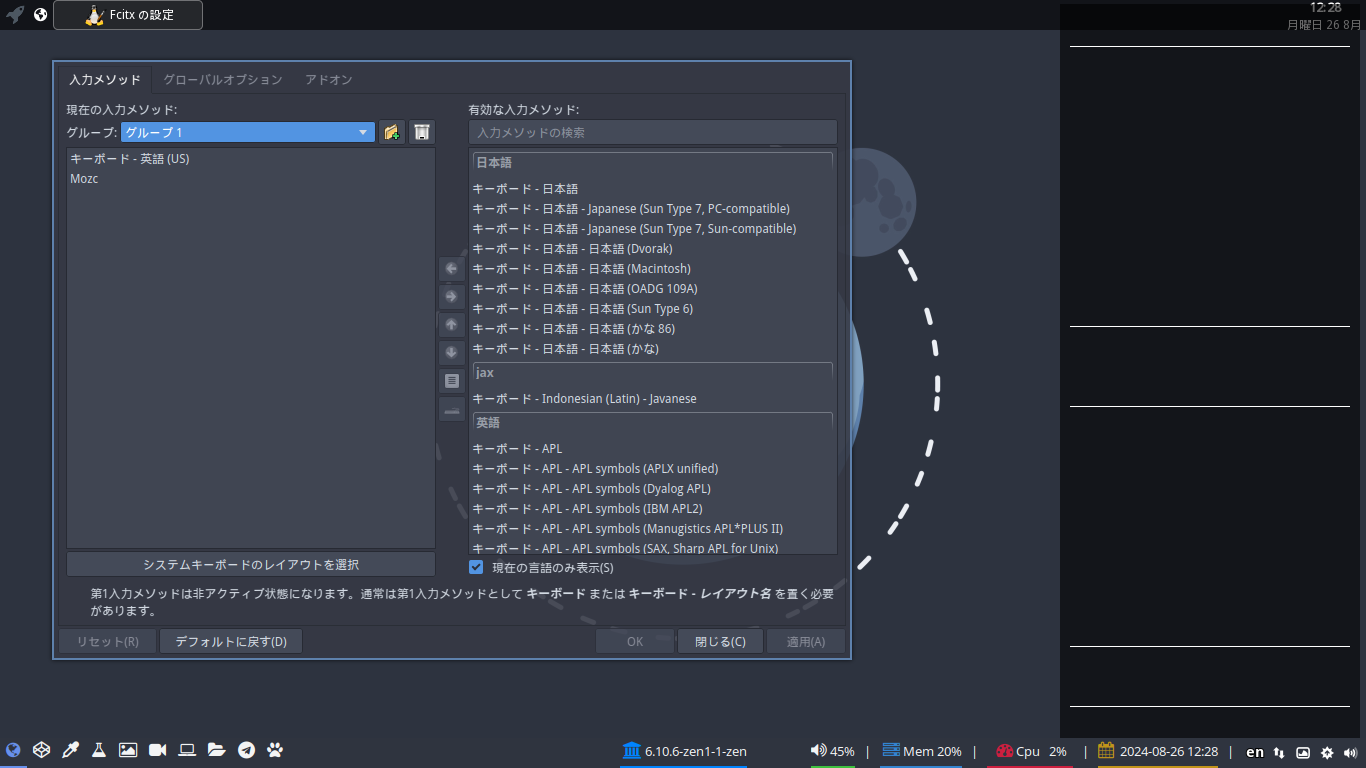Select Japanese (Sun Type 7, PC-compatible) entry
1366x768 pixels.
pos(652,208)
